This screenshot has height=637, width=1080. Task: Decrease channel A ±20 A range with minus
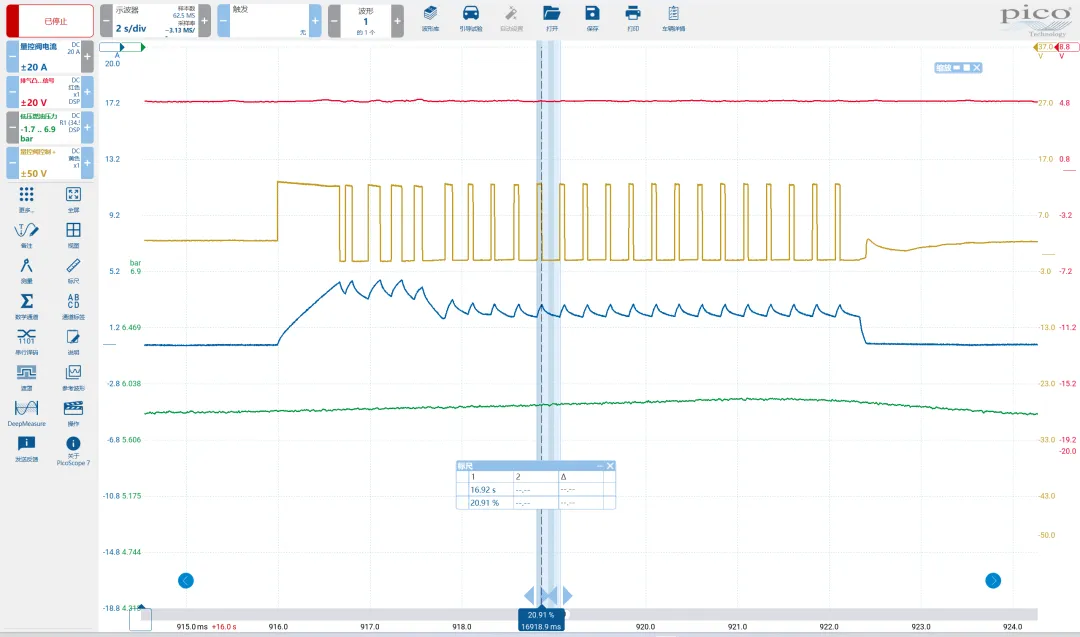coord(13,57)
